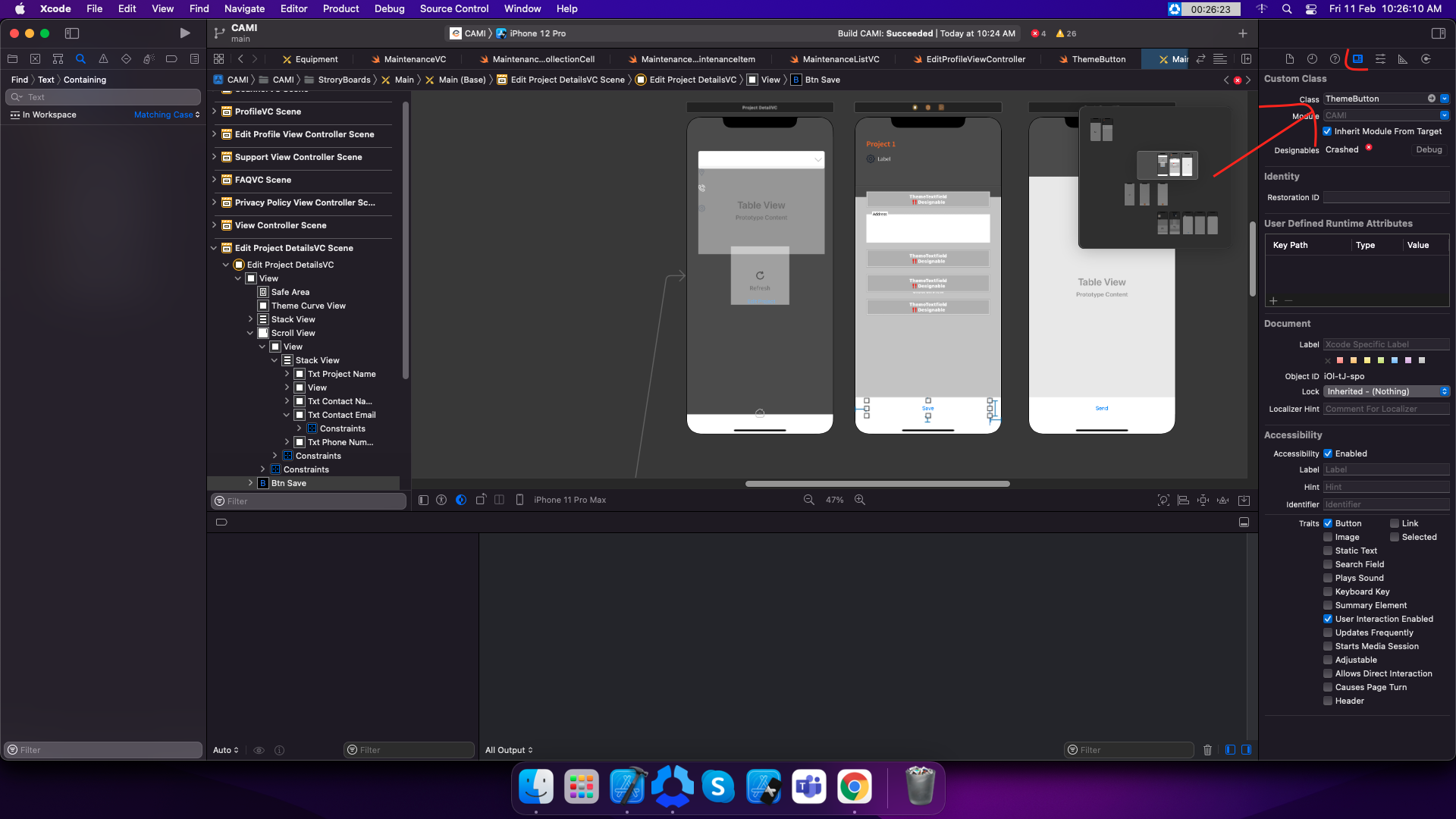Viewport: 1456px width, 819px height.
Task: Expand the ProfileVC Scene row
Action: click(x=215, y=111)
